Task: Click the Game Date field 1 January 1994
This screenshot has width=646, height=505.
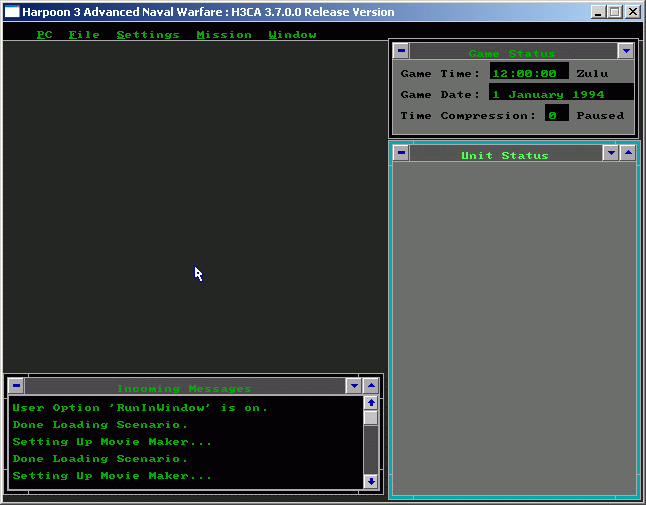Action: pos(561,92)
